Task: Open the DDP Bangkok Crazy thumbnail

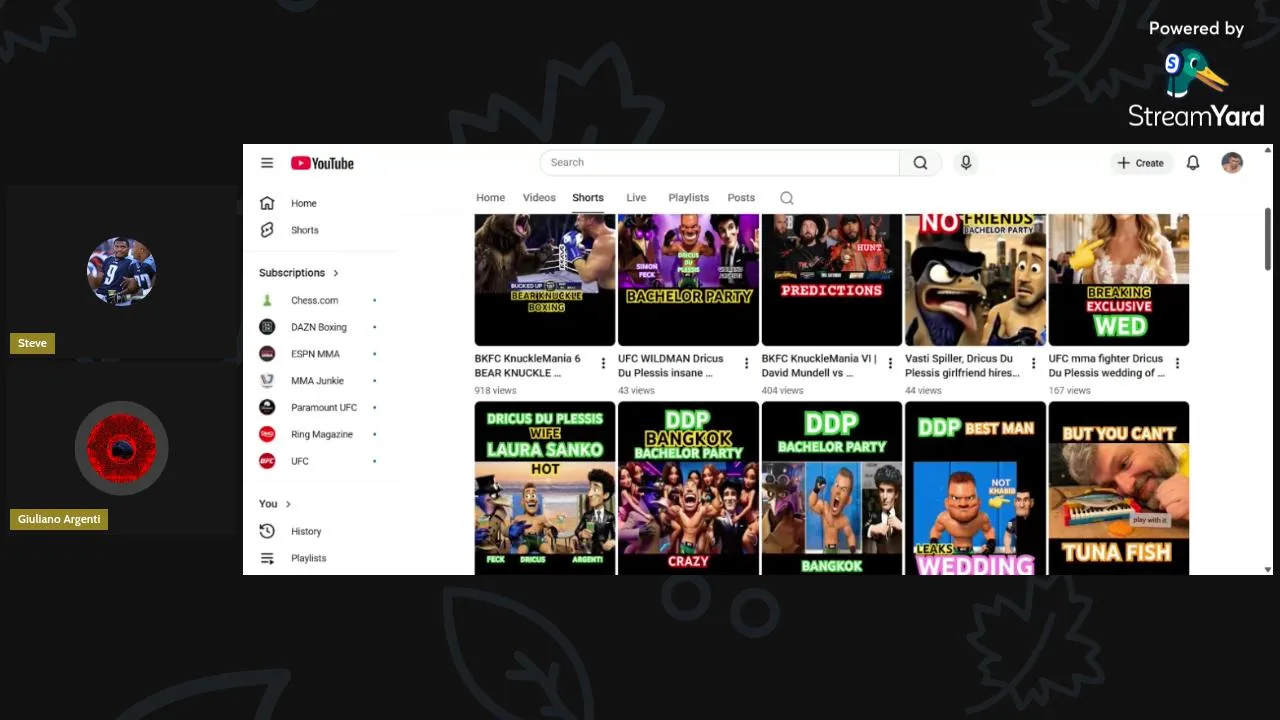Action: point(688,488)
